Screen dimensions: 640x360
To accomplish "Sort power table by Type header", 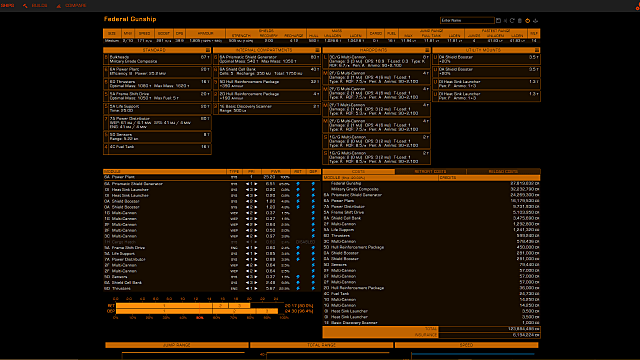I will (x=234, y=172).
